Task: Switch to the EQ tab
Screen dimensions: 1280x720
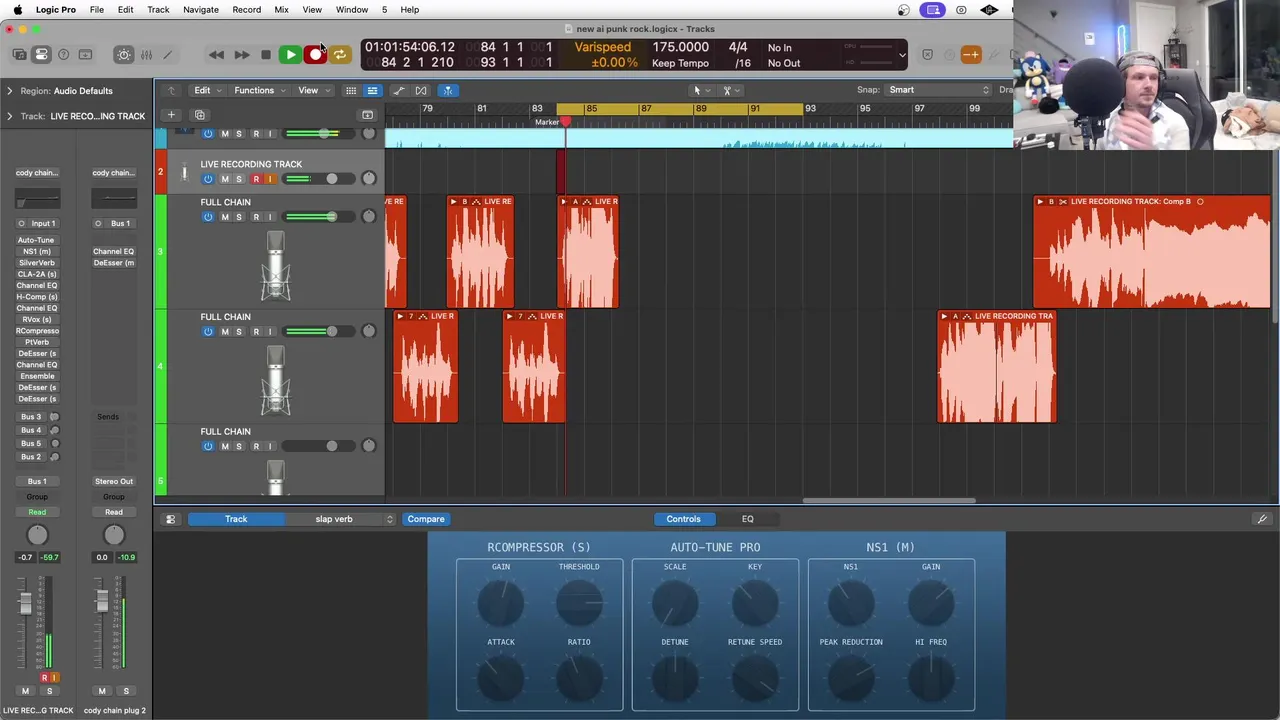Action: tap(747, 519)
